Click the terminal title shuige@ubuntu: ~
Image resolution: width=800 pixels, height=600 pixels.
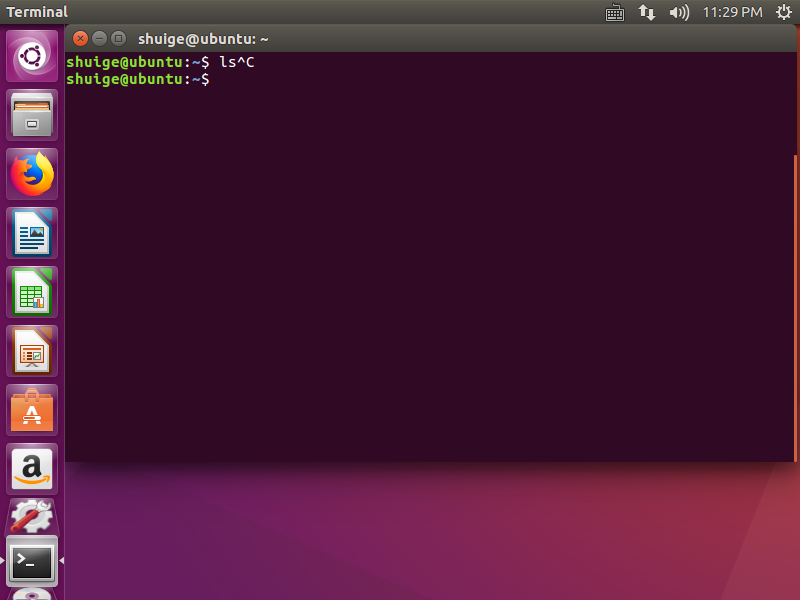[203, 39]
